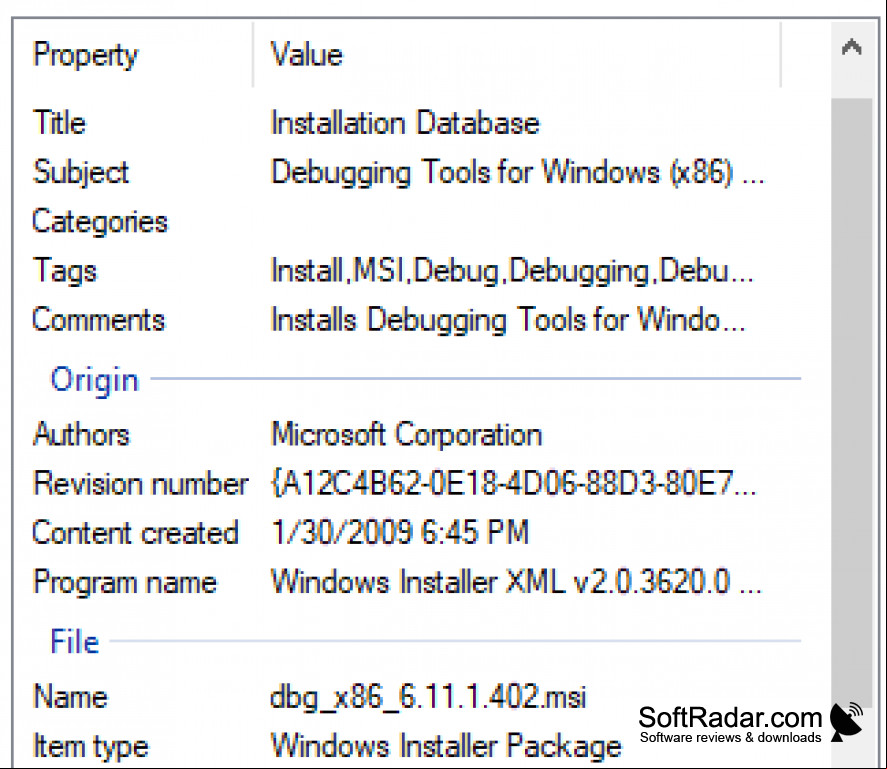Click the file name dbg_x86_6.11.1.402.msi

click(428, 697)
